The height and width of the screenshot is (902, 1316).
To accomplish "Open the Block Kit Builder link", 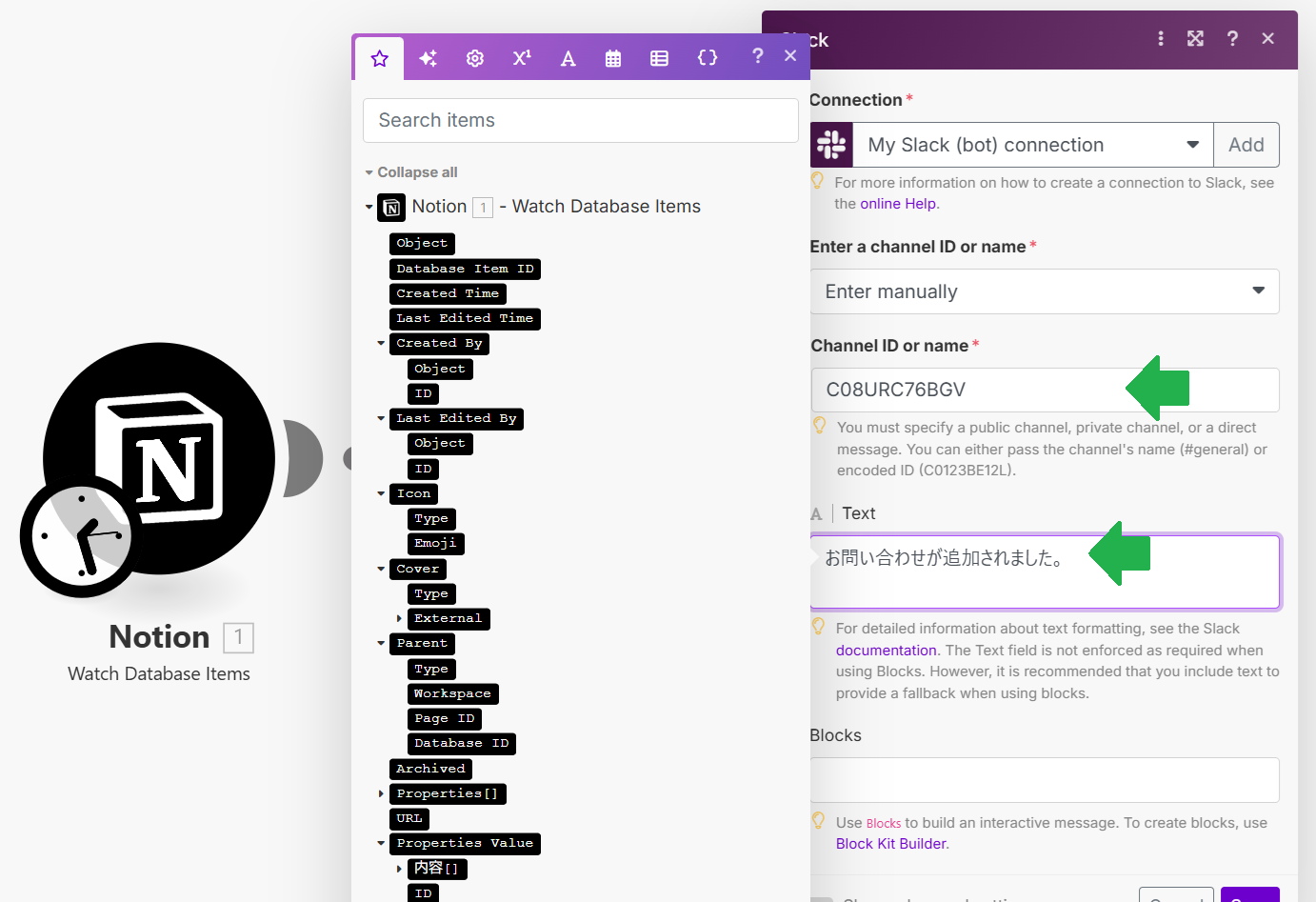I will (x=891, y=844).
